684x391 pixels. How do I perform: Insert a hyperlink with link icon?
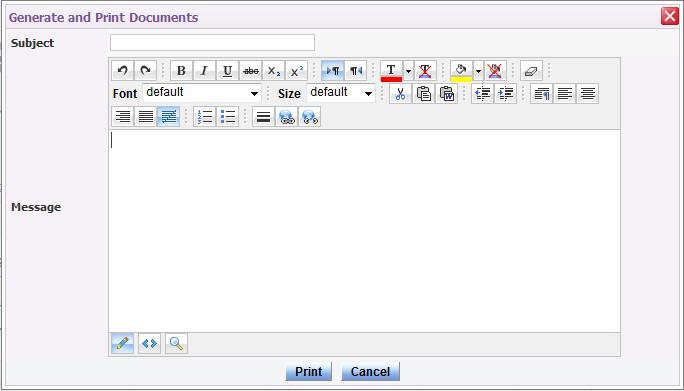click(x=287, y=117)
